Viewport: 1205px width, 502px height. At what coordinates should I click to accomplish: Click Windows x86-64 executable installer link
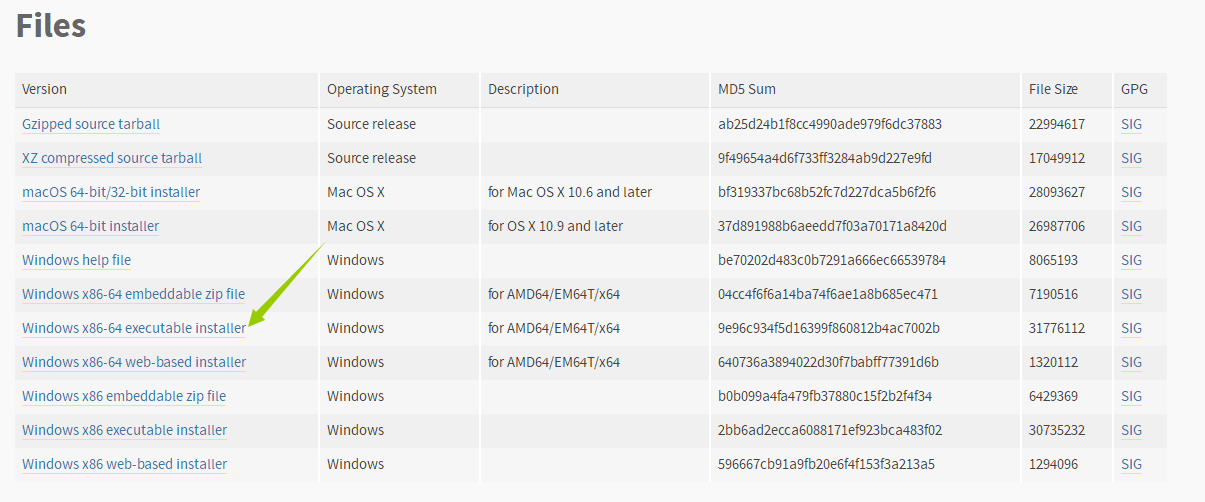point(133,328)
